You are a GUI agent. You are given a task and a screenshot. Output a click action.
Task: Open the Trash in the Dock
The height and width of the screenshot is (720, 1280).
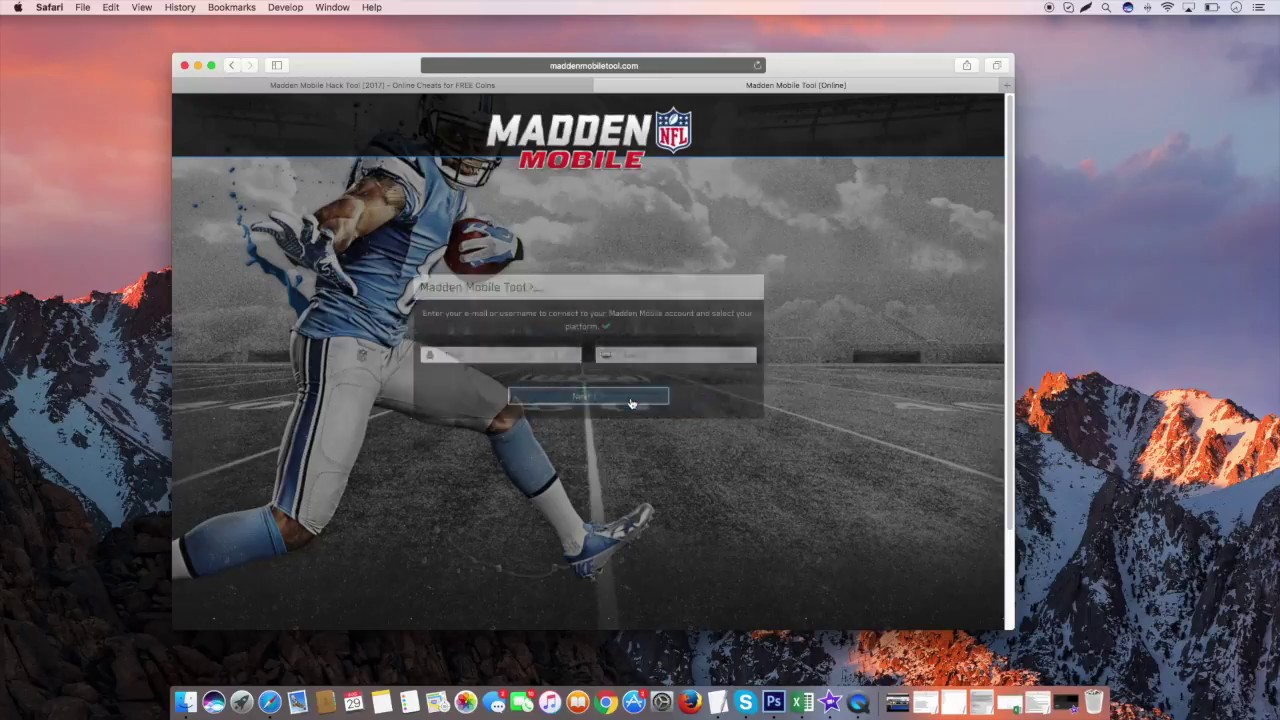pyautogui.click(x=1093, y=702)
